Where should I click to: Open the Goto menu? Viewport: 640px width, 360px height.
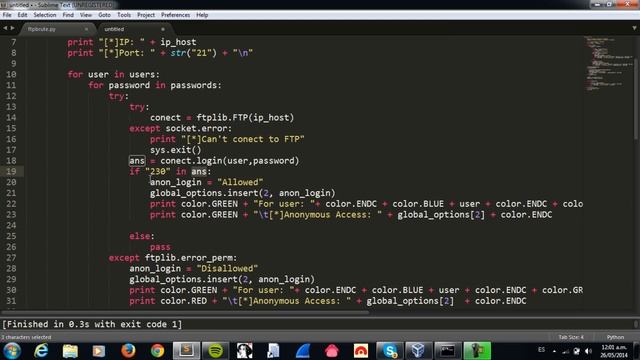click(x=104, y=15)
